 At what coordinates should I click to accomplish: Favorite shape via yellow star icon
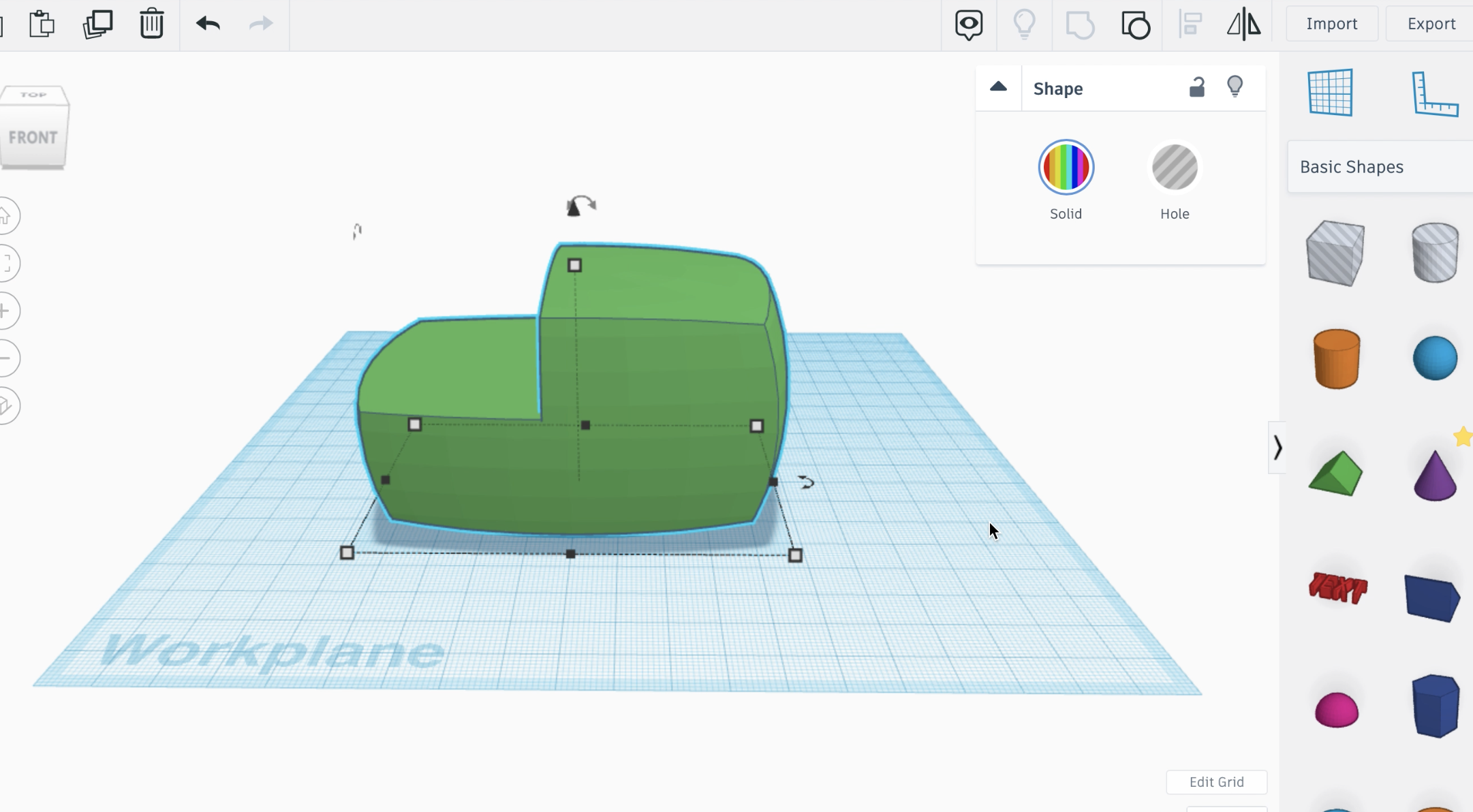pos(1463,437)
